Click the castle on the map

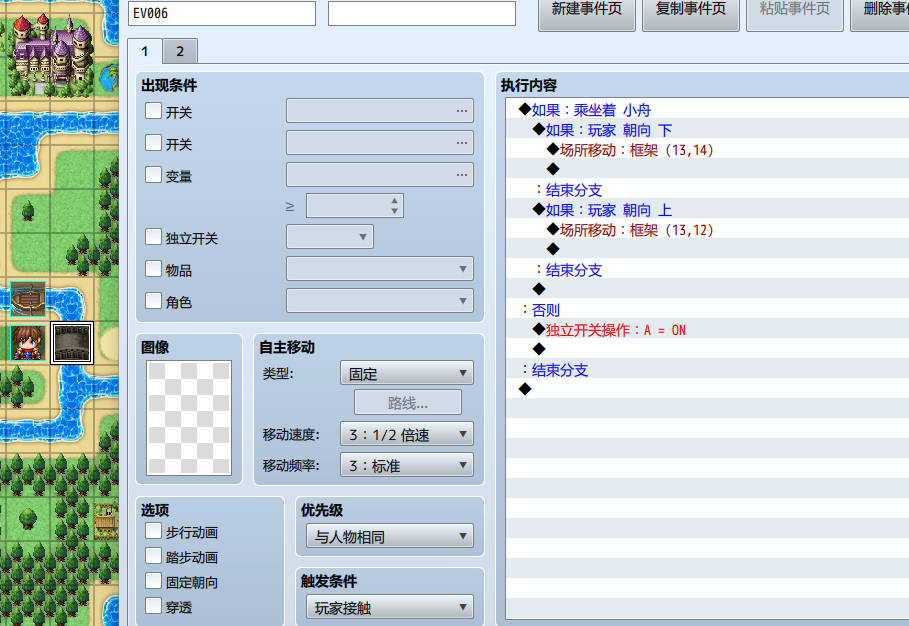[x=52, y=55]
